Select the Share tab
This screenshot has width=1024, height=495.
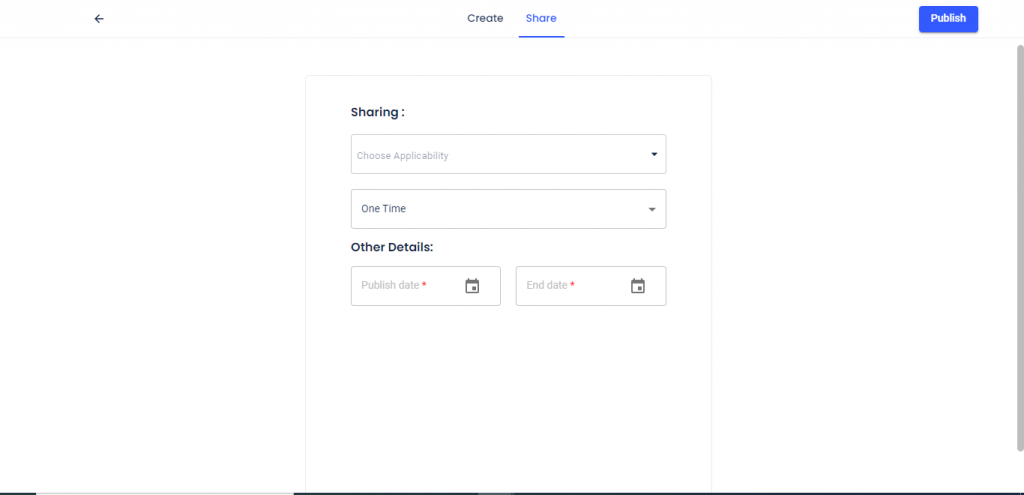pos(541,18)
